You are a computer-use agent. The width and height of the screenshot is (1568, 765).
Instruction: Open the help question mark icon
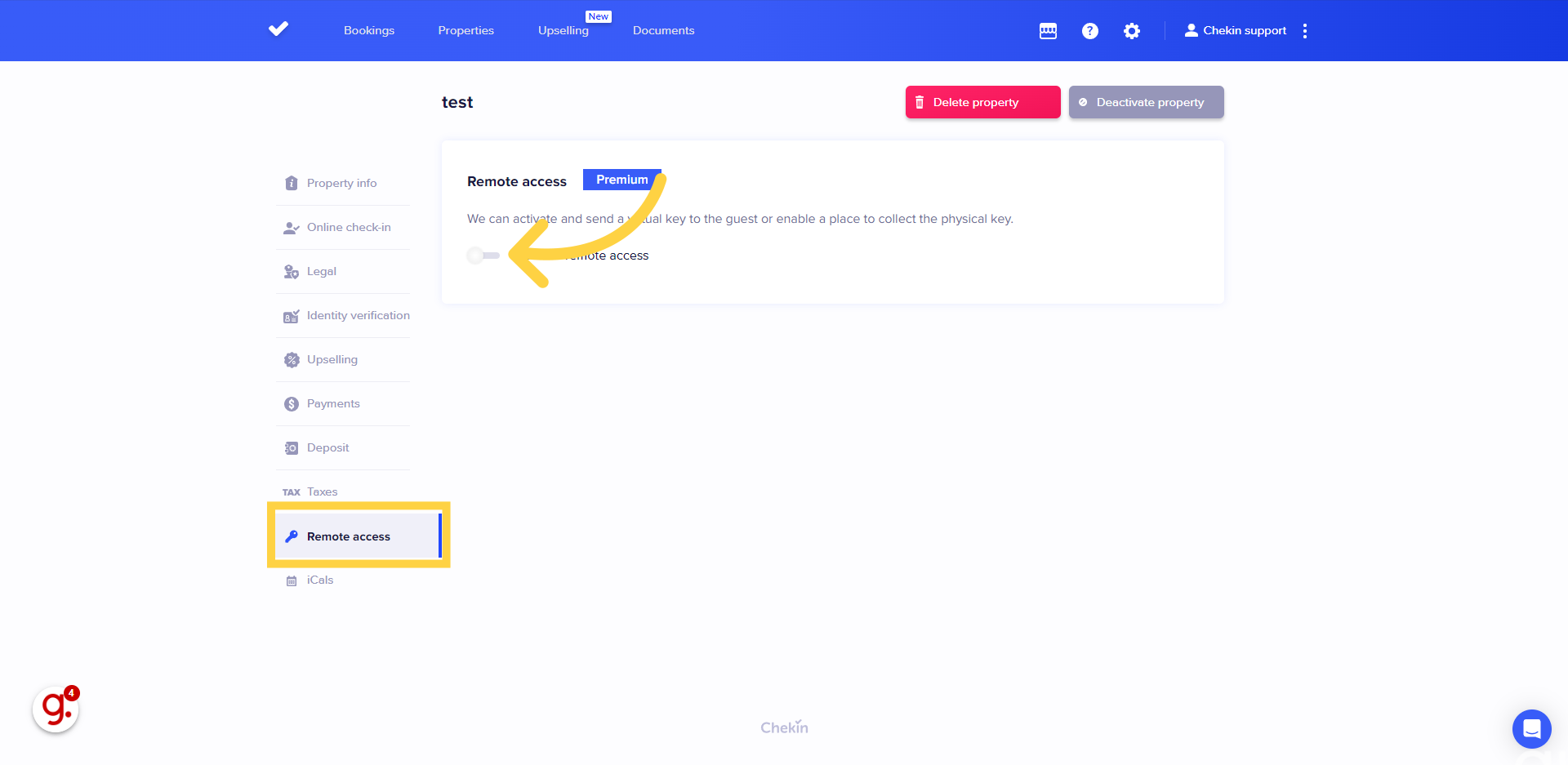tap(1089, 31)
